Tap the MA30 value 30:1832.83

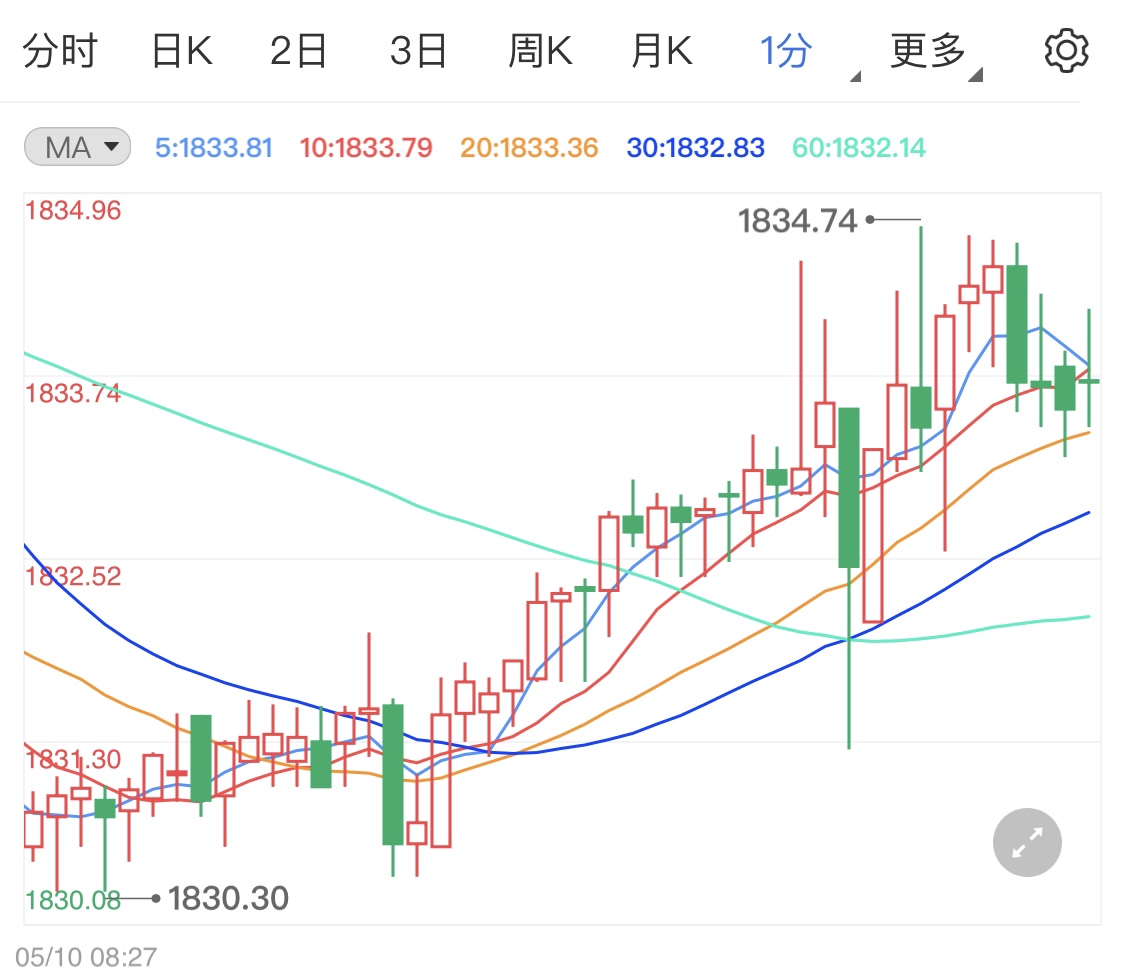pos(695,148)
